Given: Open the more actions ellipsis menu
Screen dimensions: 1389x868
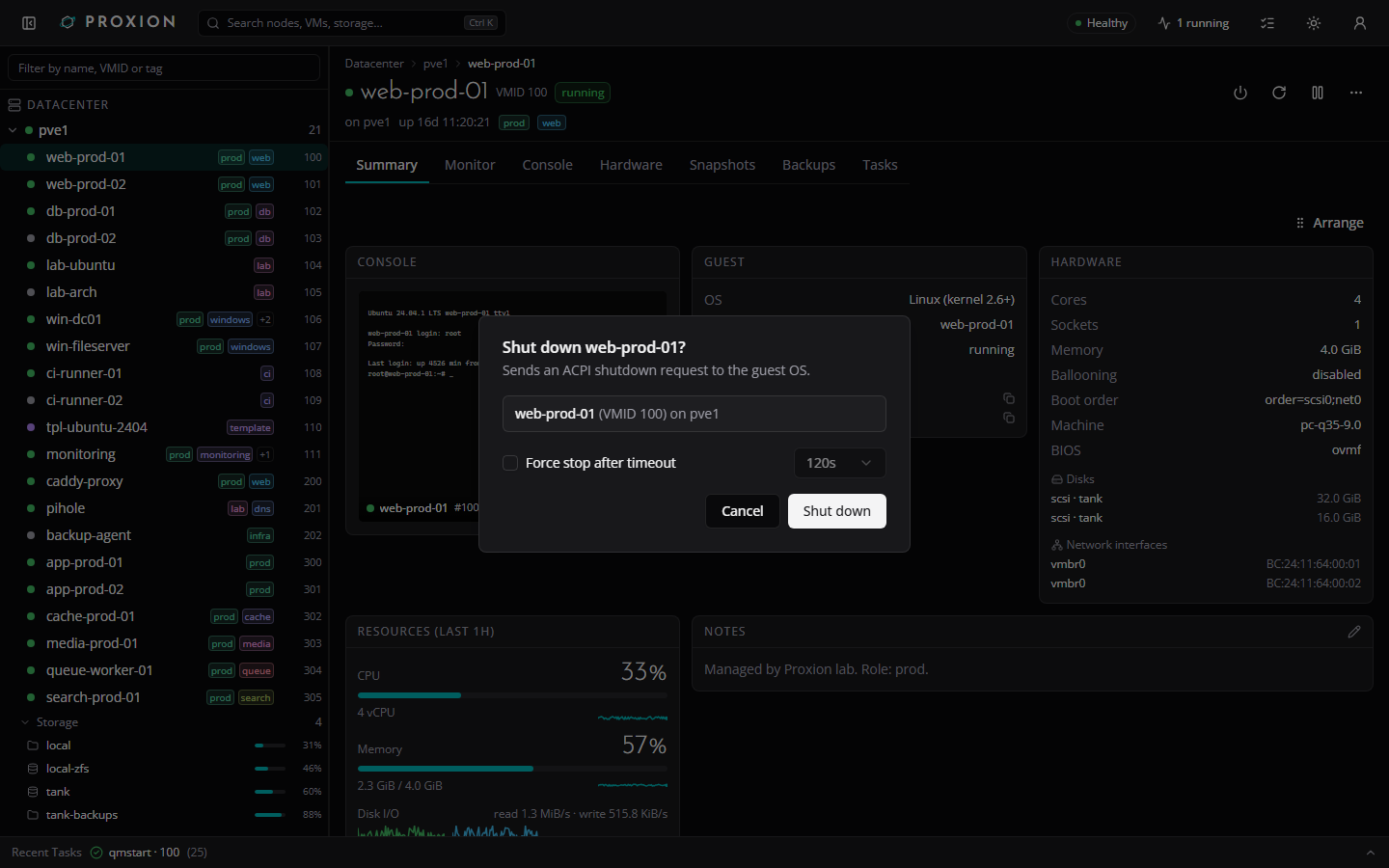Looking at the screenshot, I should click(1356, 93).
